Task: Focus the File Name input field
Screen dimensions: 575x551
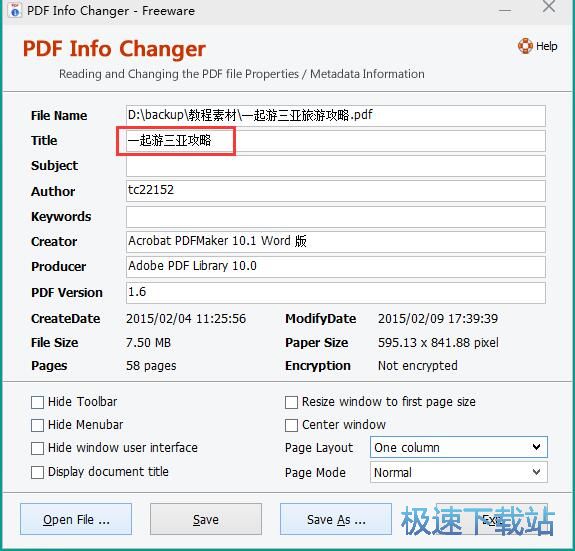Action: point(336,115)
